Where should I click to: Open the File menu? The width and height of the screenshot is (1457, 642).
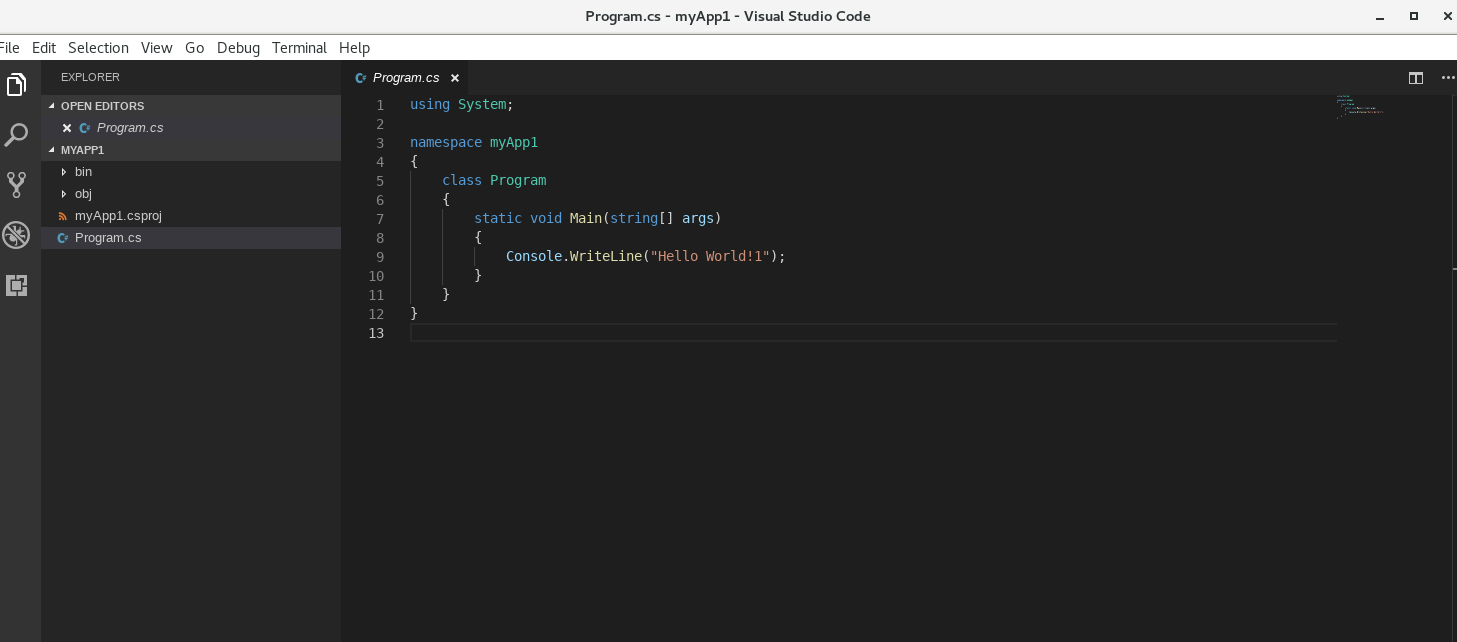coord(10,47)
